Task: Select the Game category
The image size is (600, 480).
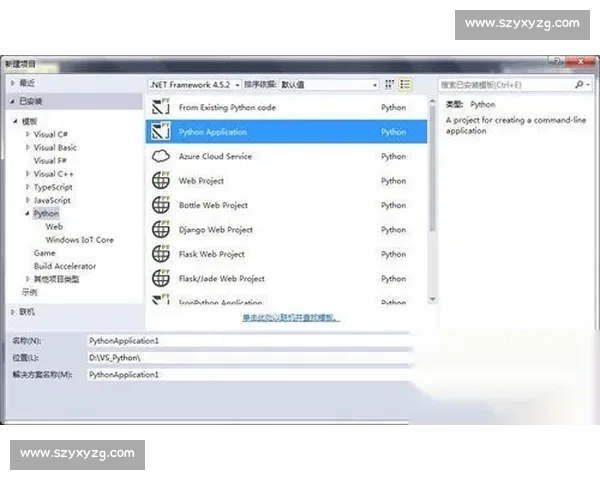Action: click(x=44, y=253)
